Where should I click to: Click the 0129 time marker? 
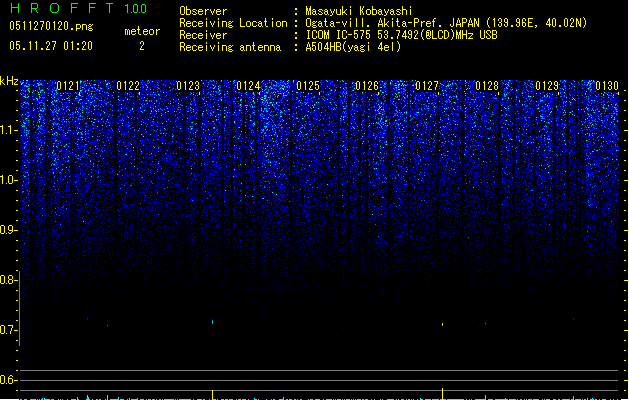pyautogui.click(x=547, y=86)
